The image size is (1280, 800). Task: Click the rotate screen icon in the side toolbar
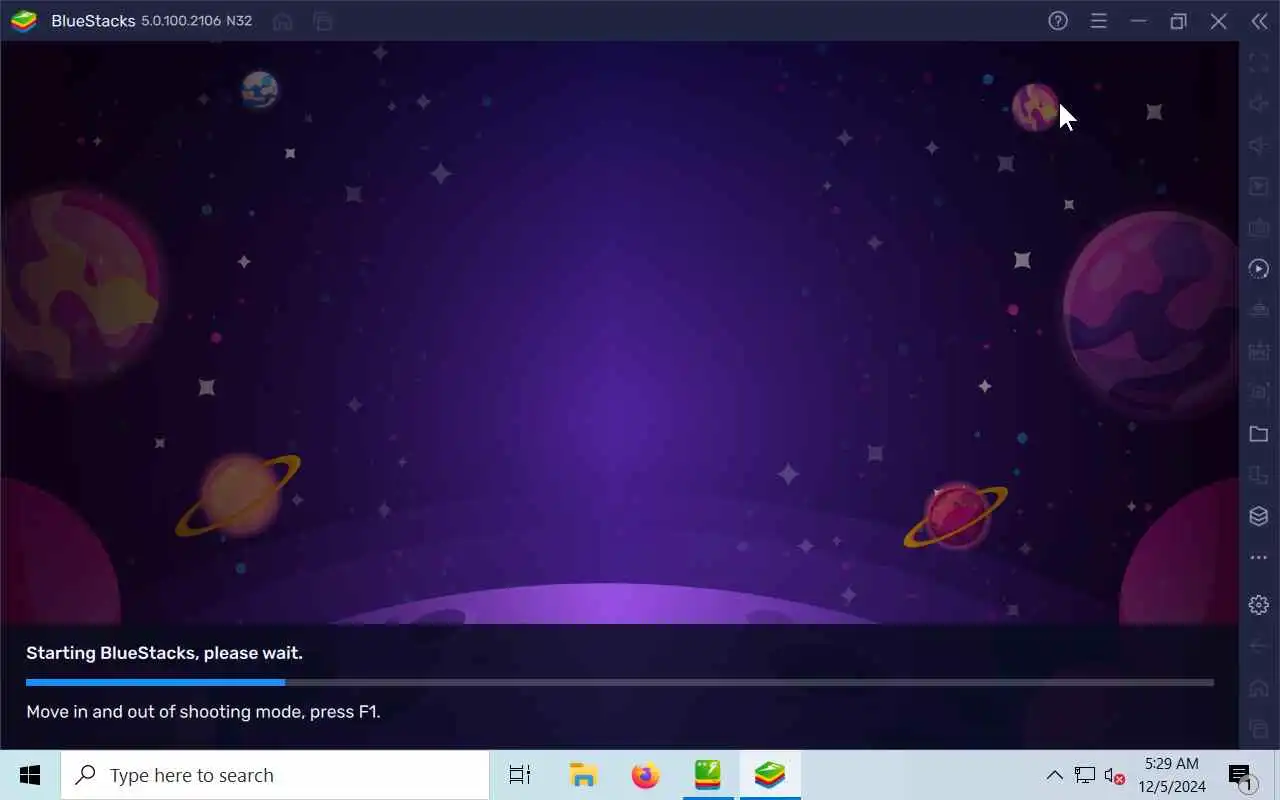click(x=1259, y=475)
